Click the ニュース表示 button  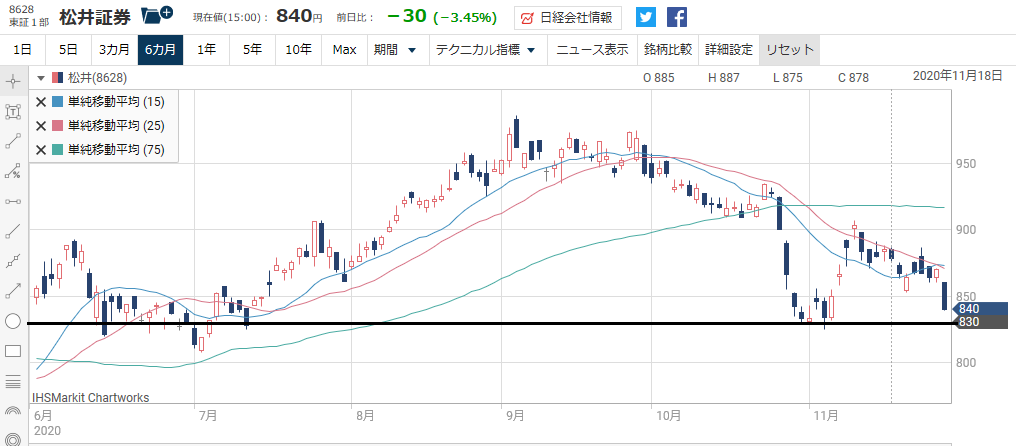click(592, 50)
